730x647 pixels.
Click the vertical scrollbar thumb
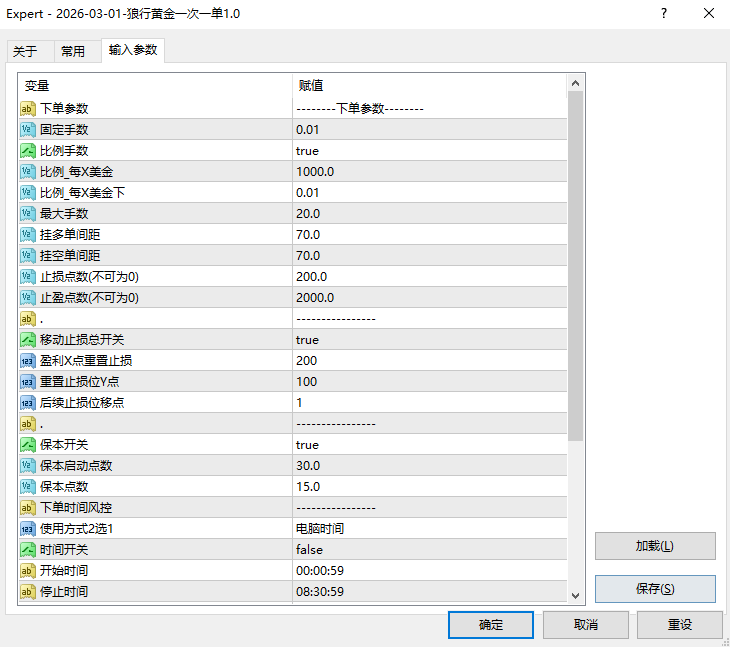click(575, 266)
